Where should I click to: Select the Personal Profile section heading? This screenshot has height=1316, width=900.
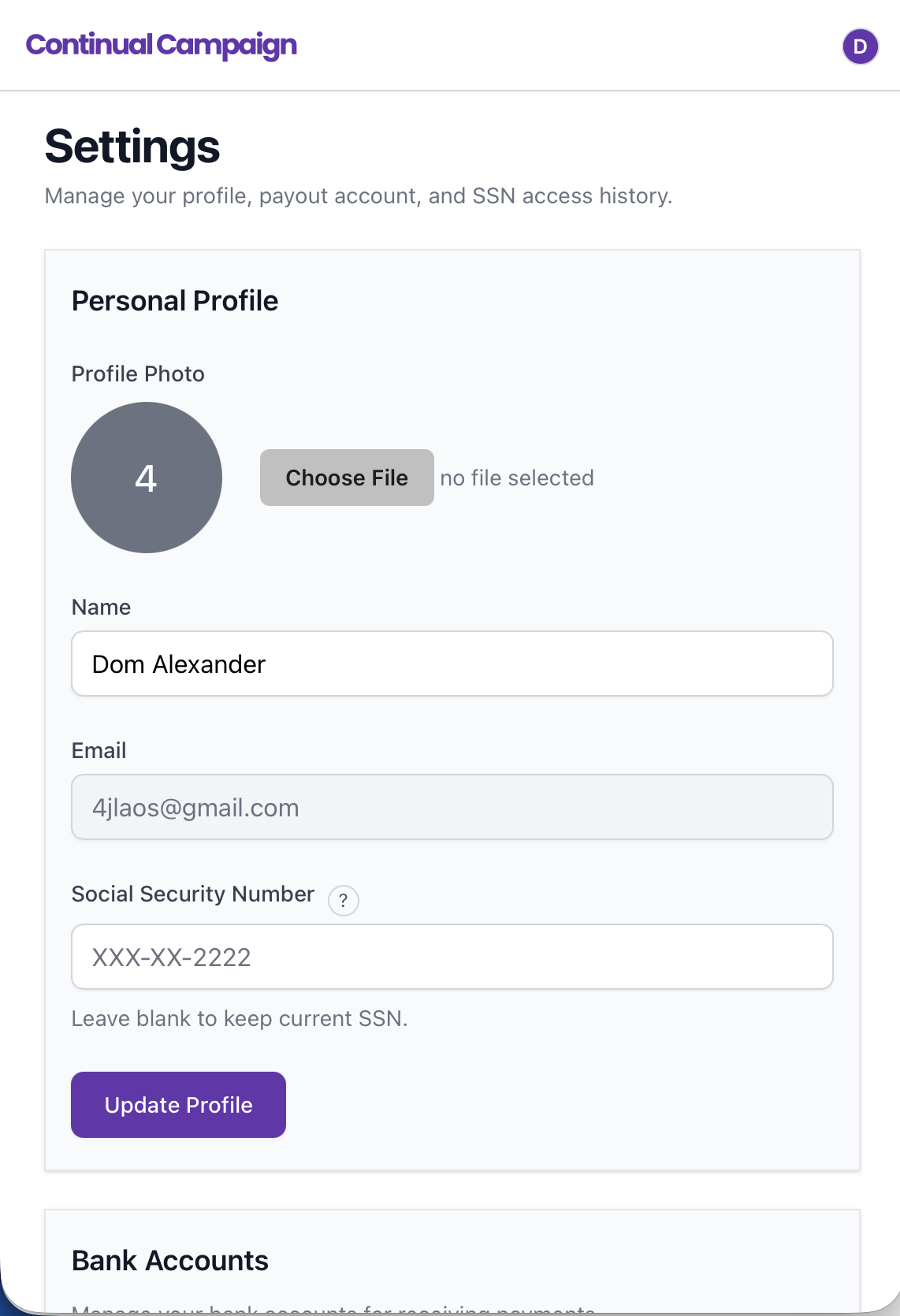pos(175,301)
